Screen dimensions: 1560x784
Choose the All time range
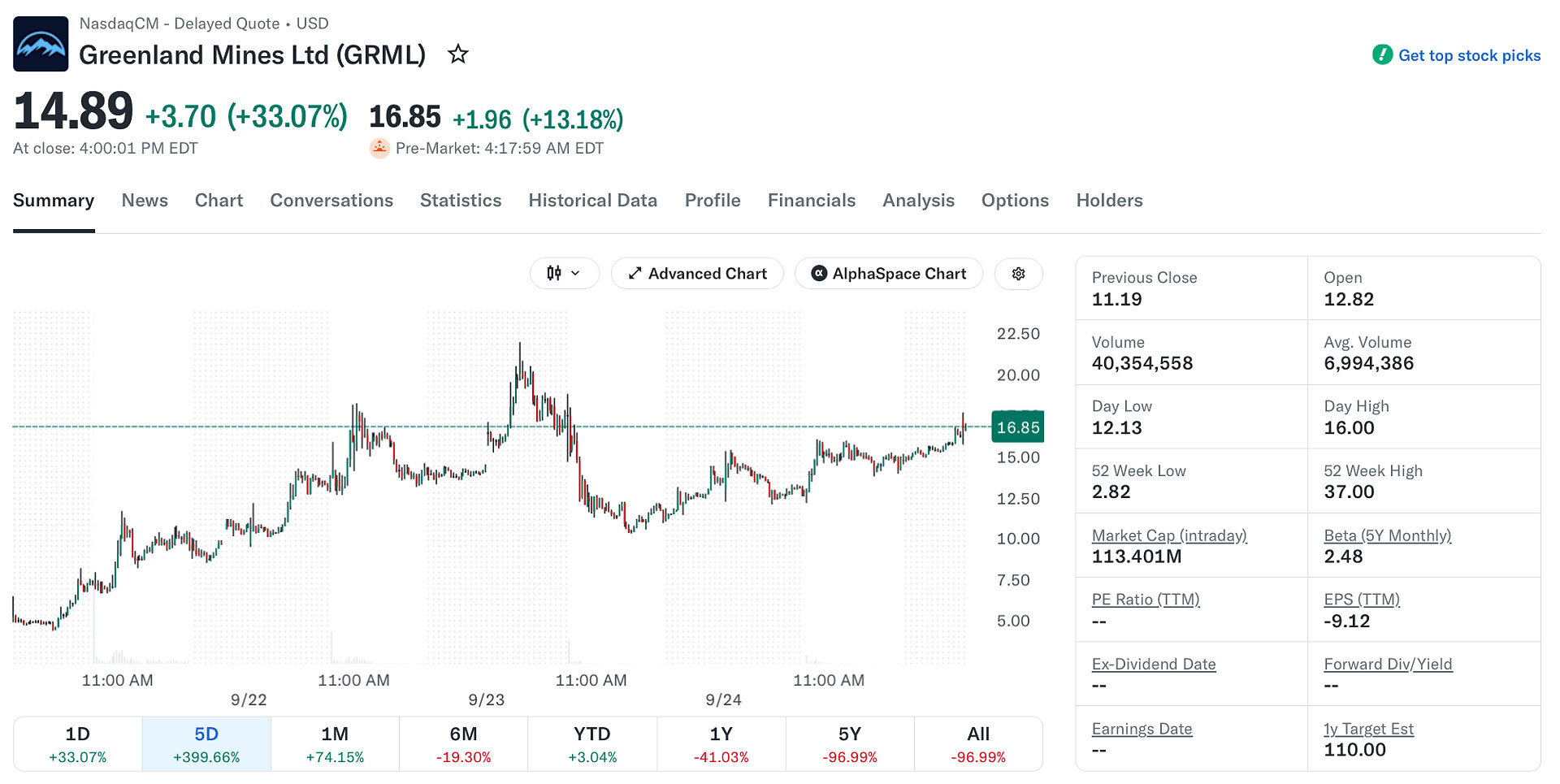(978, 743)
